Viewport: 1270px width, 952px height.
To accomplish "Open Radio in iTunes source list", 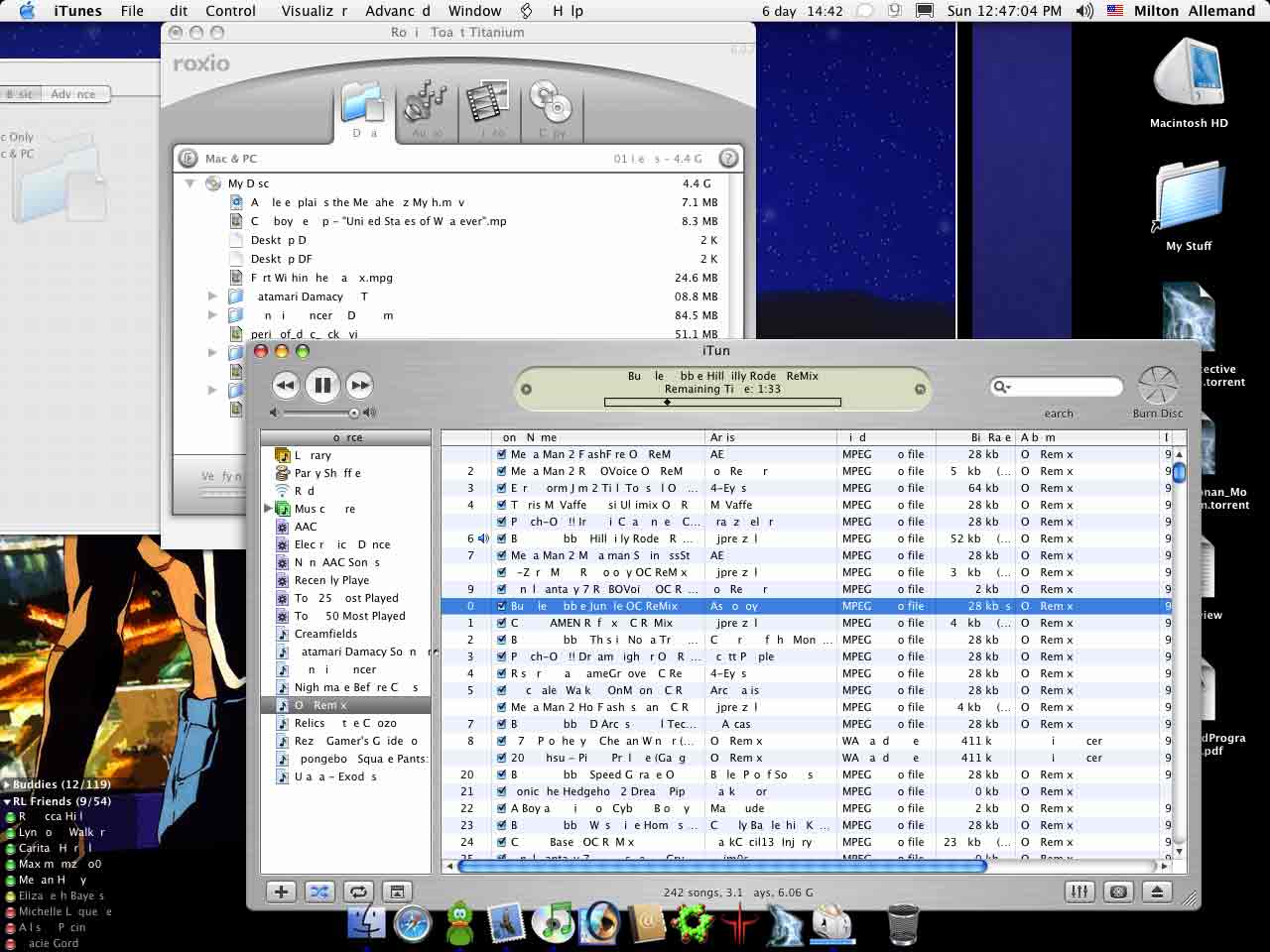I will click(346, 491).
